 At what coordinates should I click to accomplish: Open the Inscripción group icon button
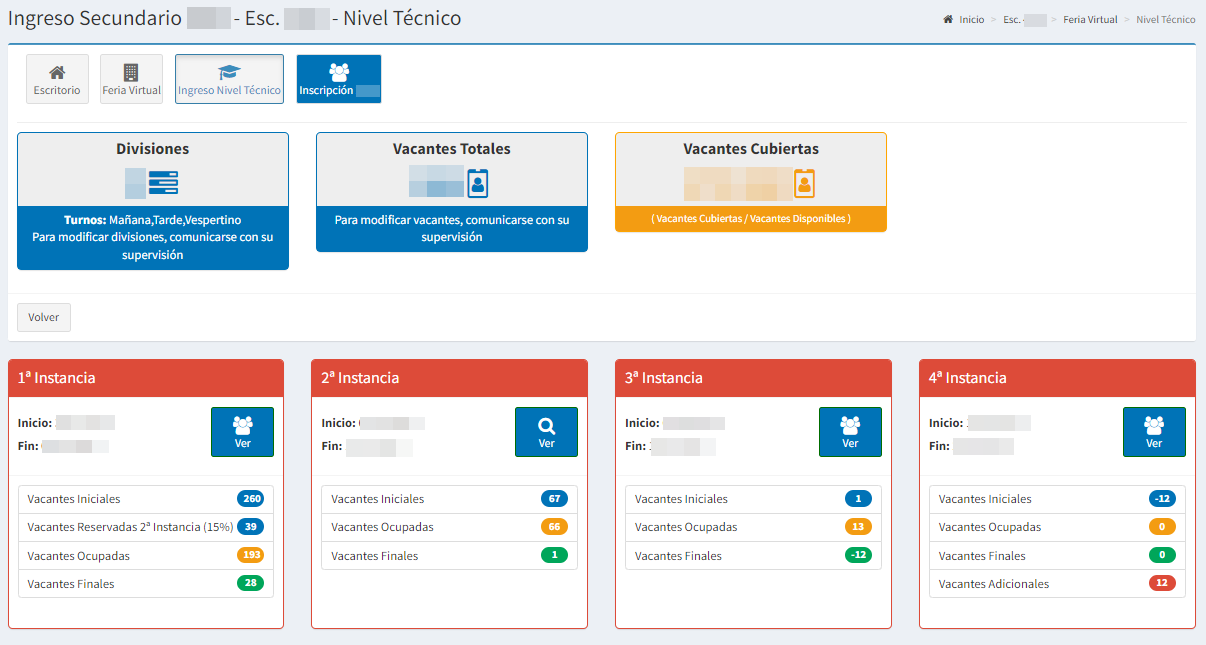(x=339, y=79)
